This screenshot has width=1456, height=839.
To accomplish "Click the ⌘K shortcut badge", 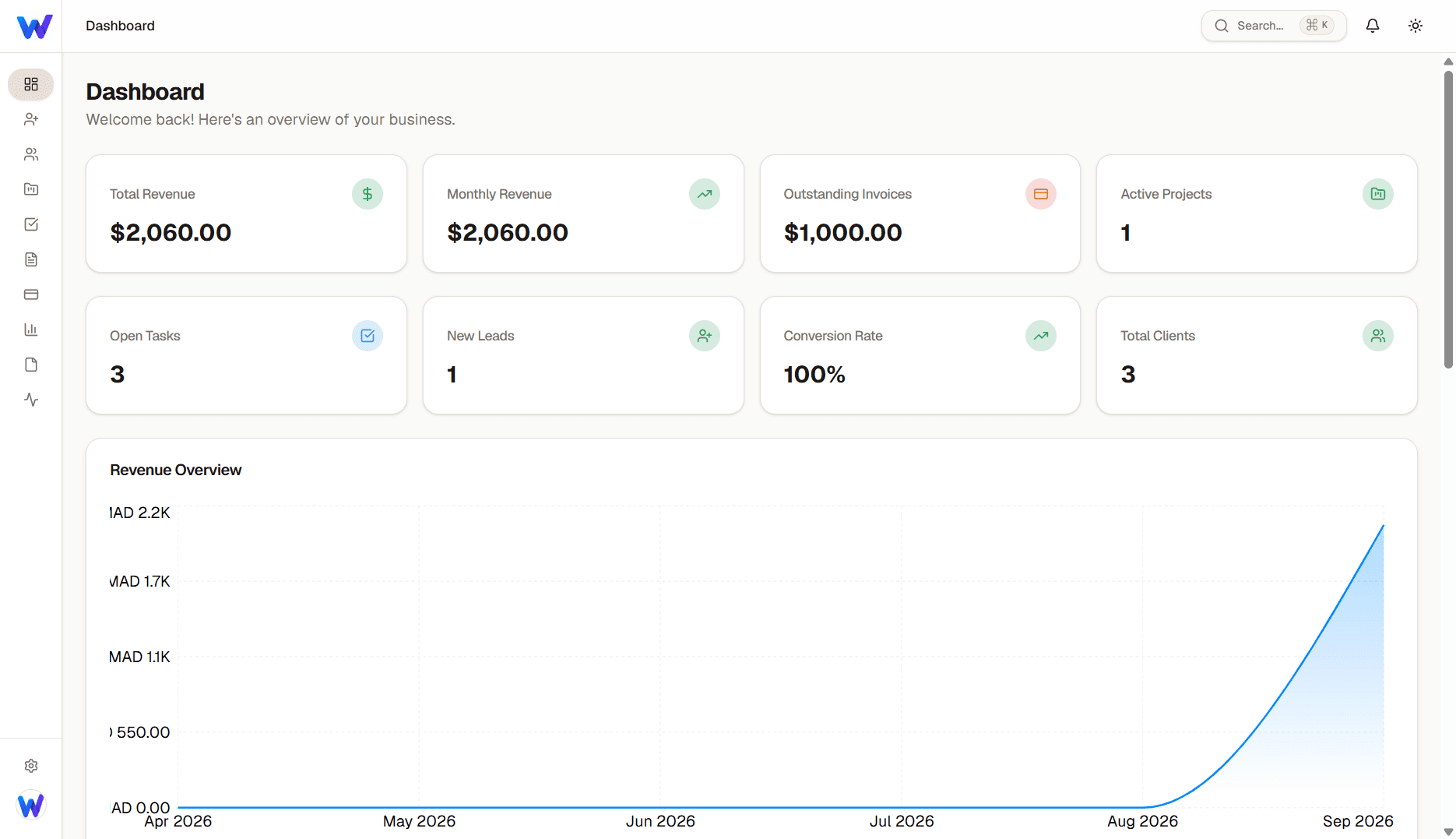I will pos(1317,26).
